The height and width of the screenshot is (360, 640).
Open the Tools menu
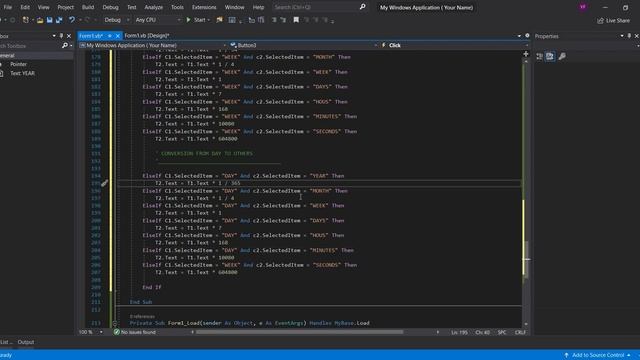point(177,7)
